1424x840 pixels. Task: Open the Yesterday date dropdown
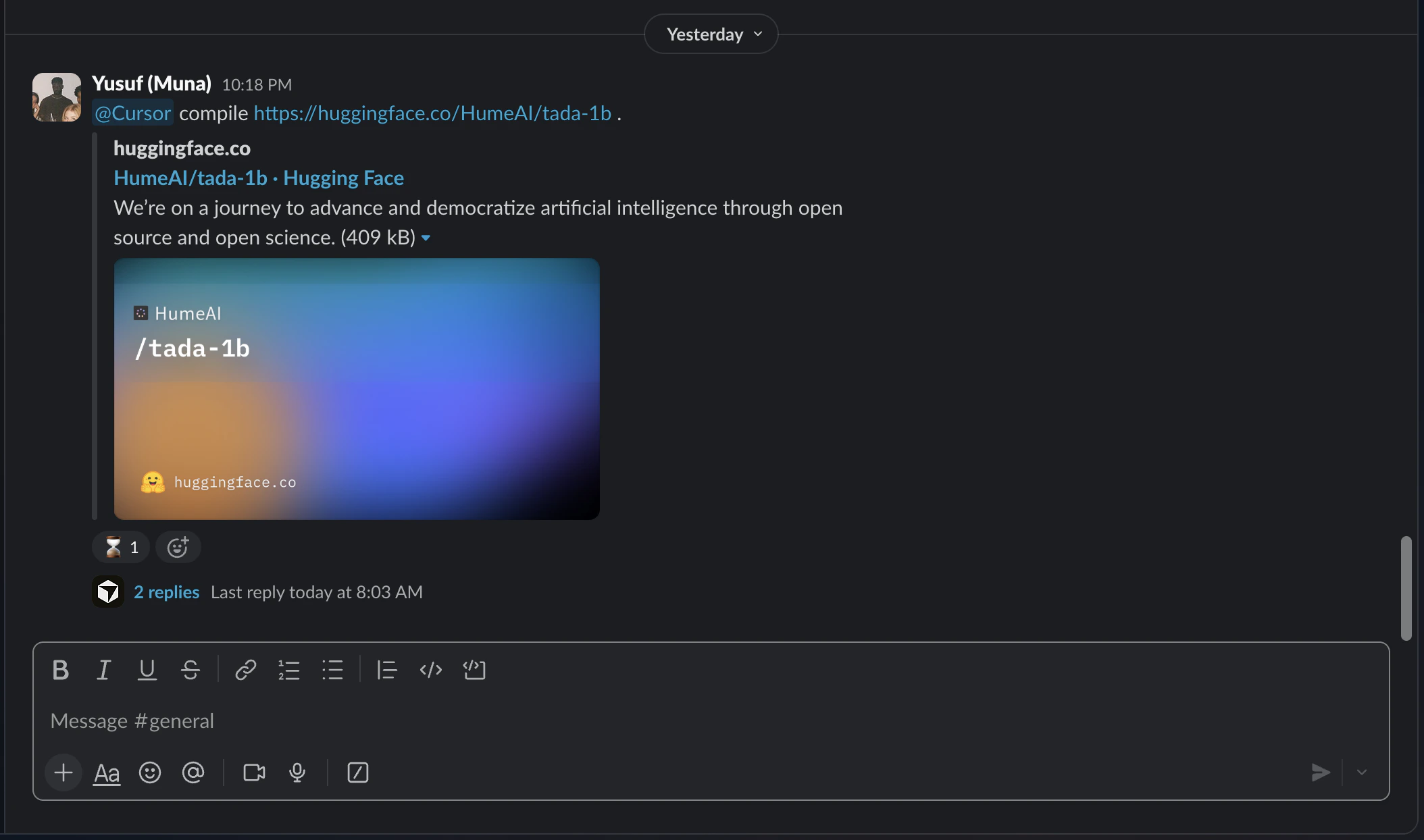pyautogui.click(x=711, y=34)
